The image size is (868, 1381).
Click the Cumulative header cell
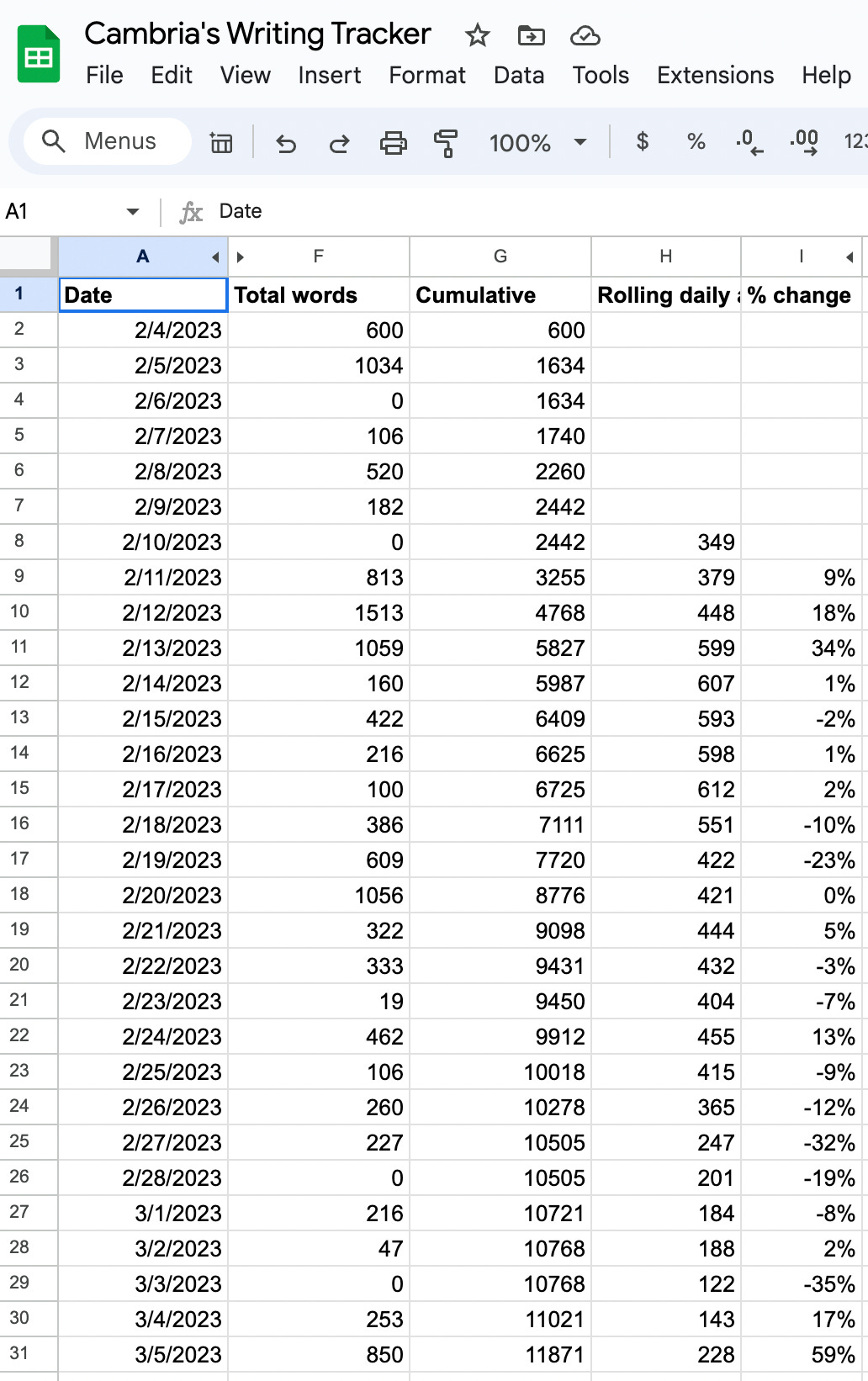point(500,295)
